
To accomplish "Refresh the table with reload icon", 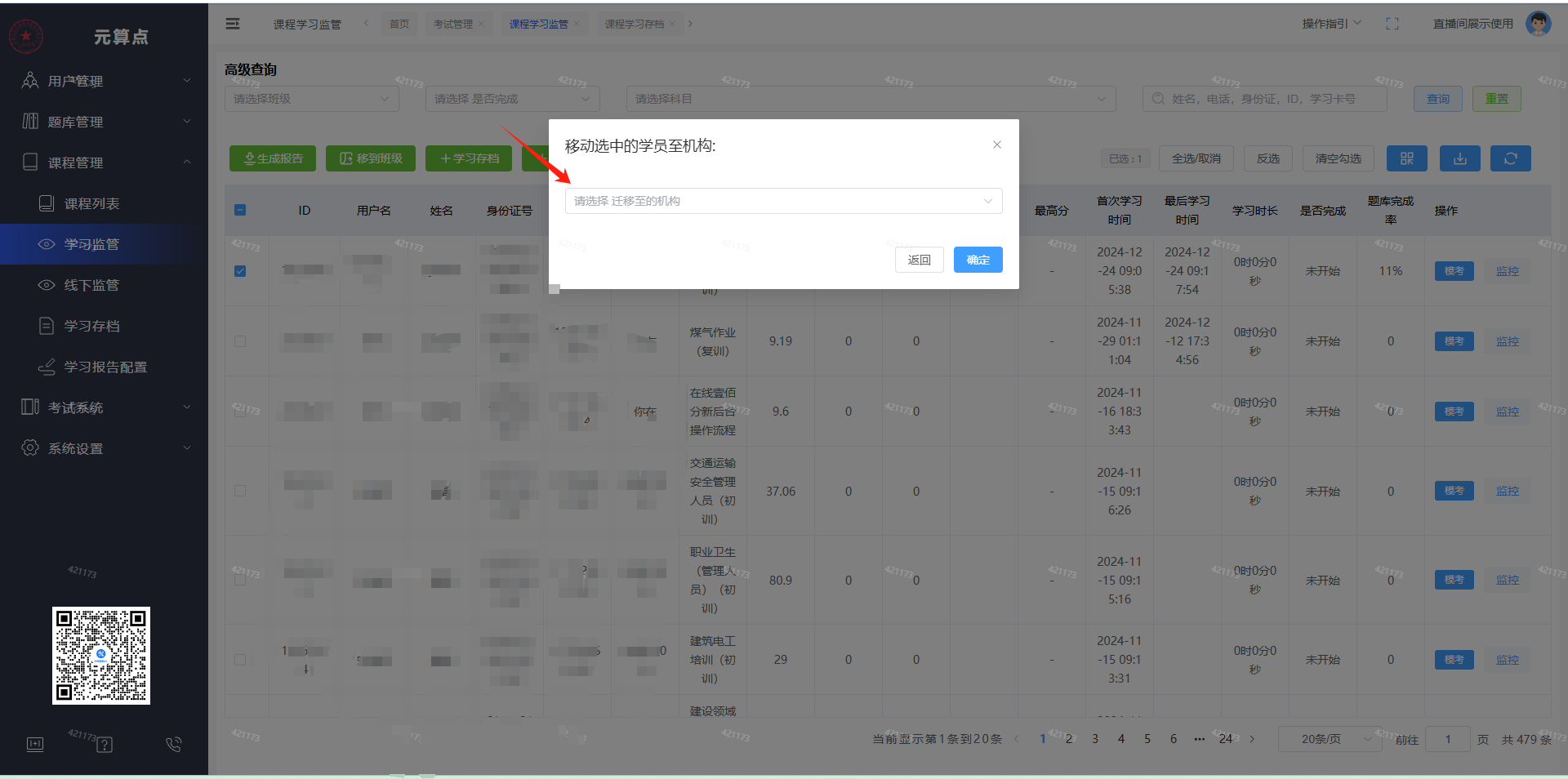I will [1511, 158].
